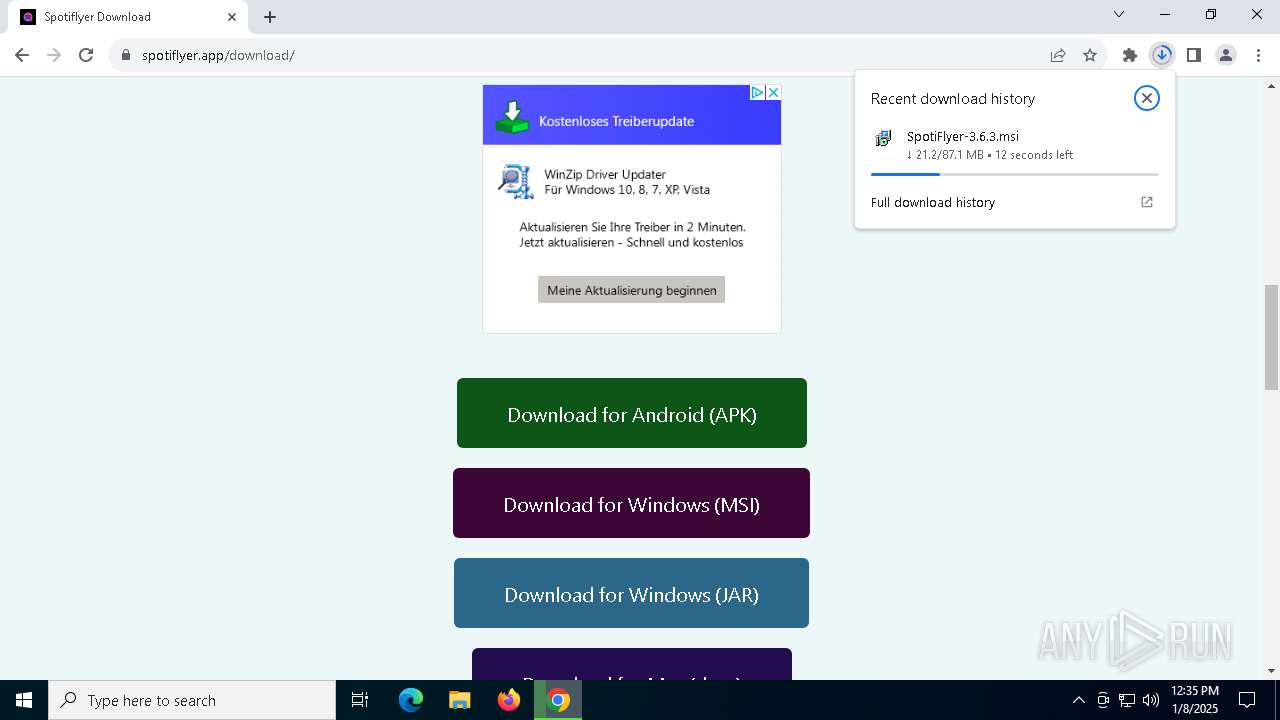This screenshot has height=720, width=1280.
Task: Click the taskbar search box
Action: 192,700
